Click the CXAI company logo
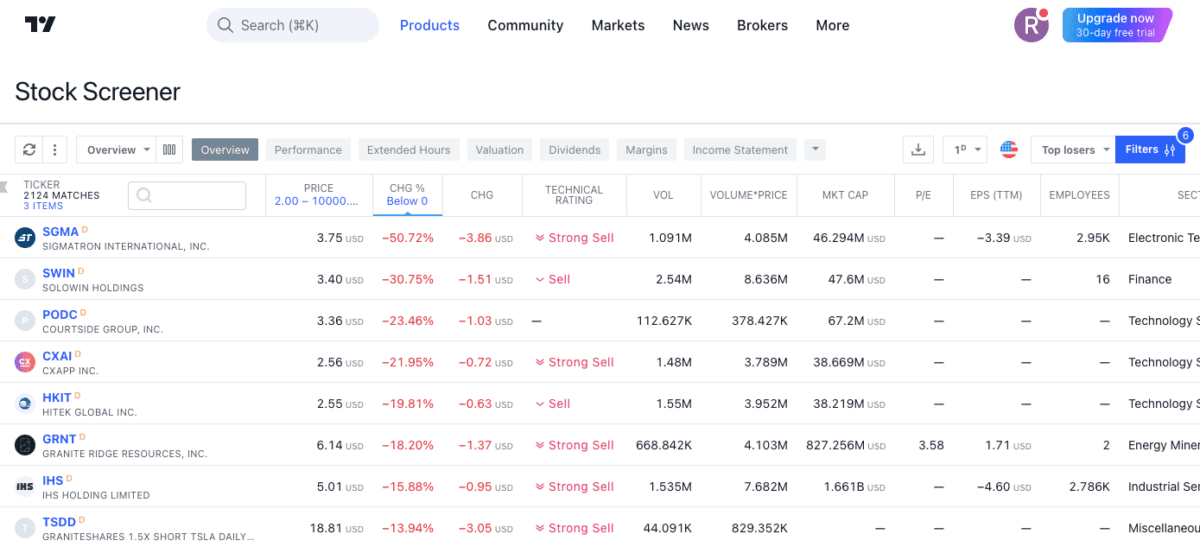The height and width of the screenshot is (547, 1200). (x=25, y=362)
